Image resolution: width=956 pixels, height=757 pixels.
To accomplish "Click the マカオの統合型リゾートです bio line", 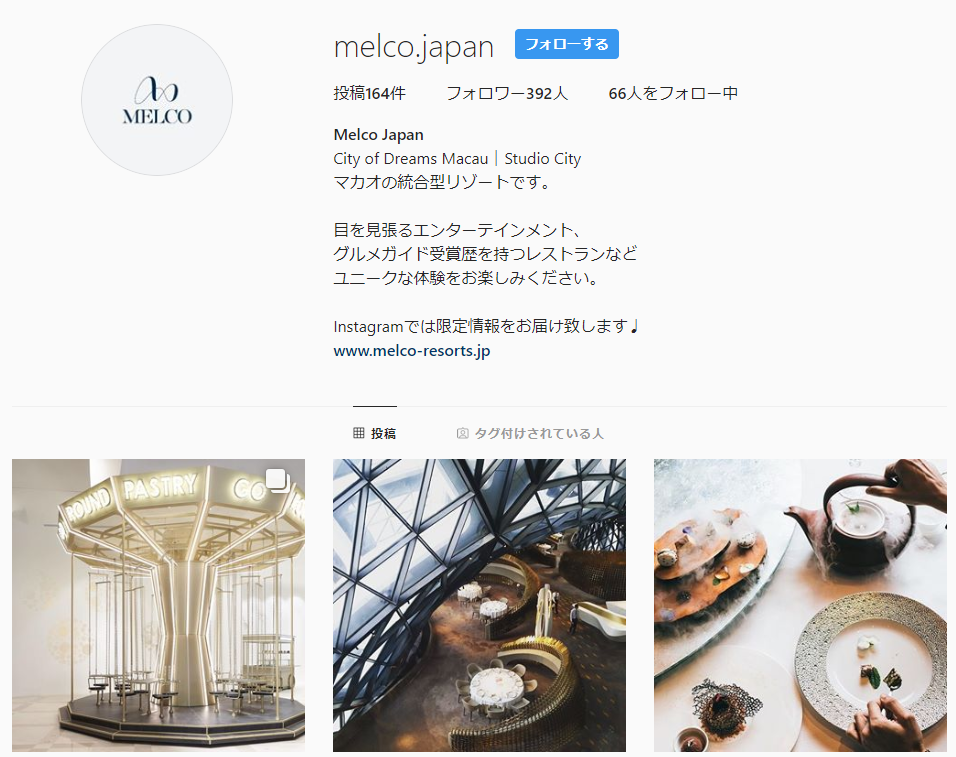I will point(442,182).
